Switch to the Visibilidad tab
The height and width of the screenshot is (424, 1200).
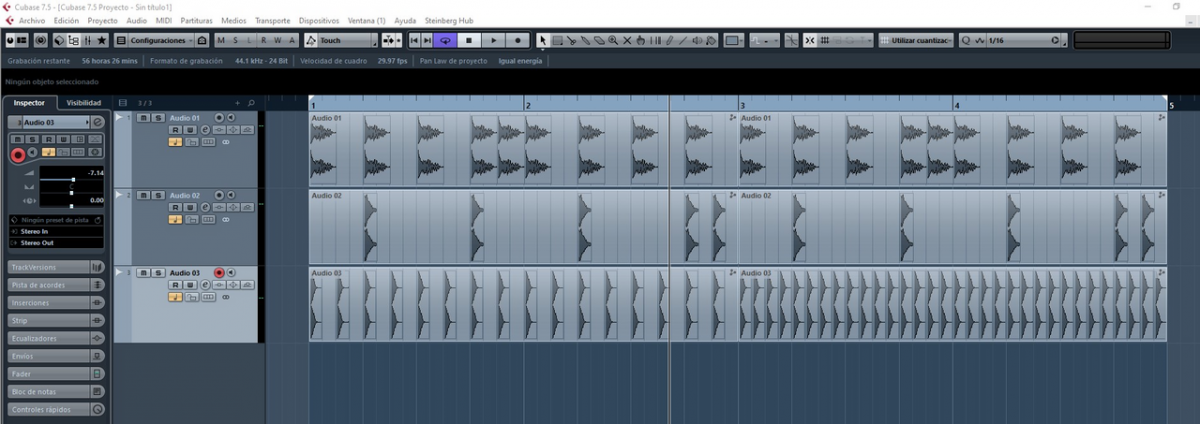tap(83, 103)
